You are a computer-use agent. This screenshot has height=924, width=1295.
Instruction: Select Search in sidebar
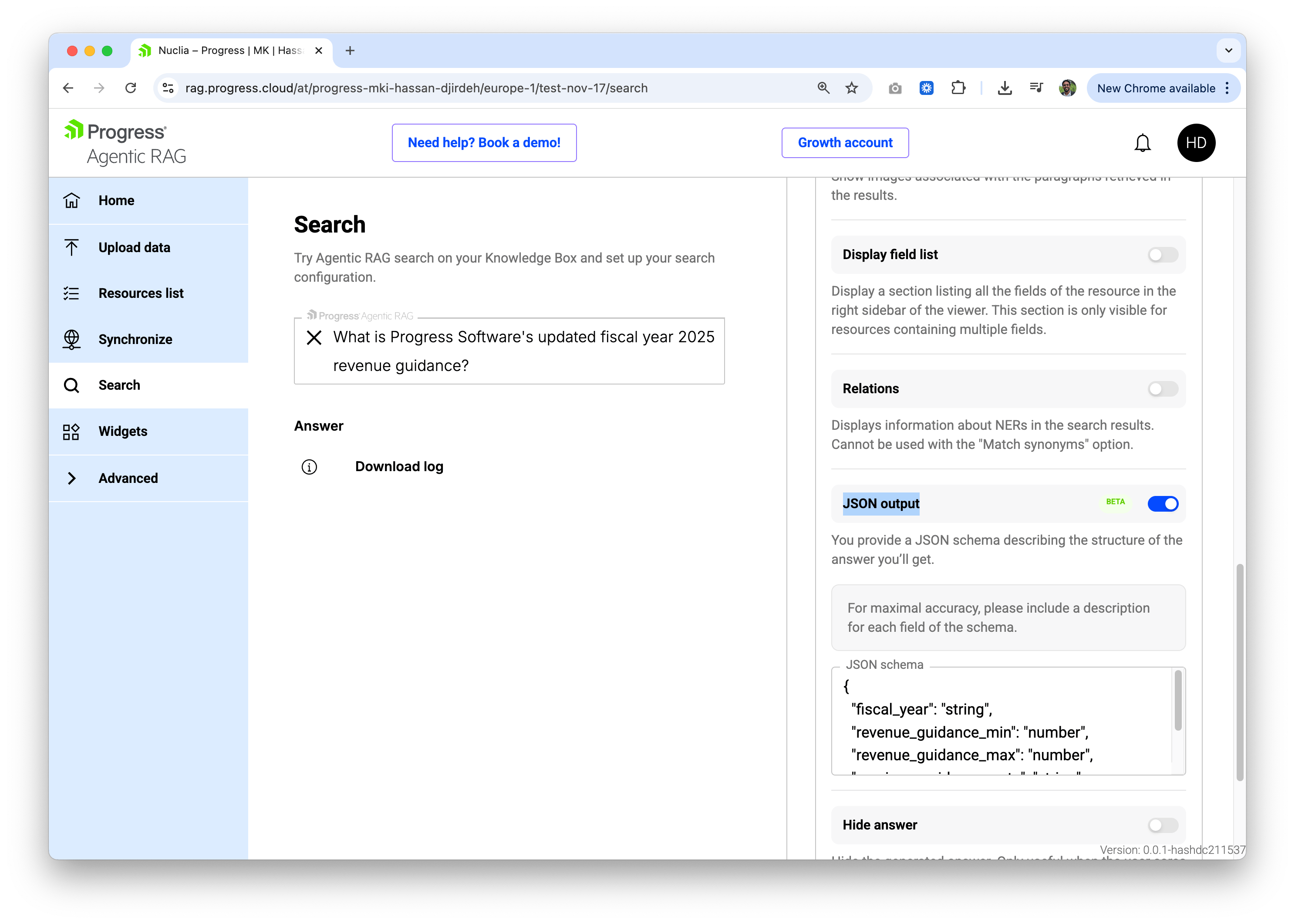pos(148,386)
